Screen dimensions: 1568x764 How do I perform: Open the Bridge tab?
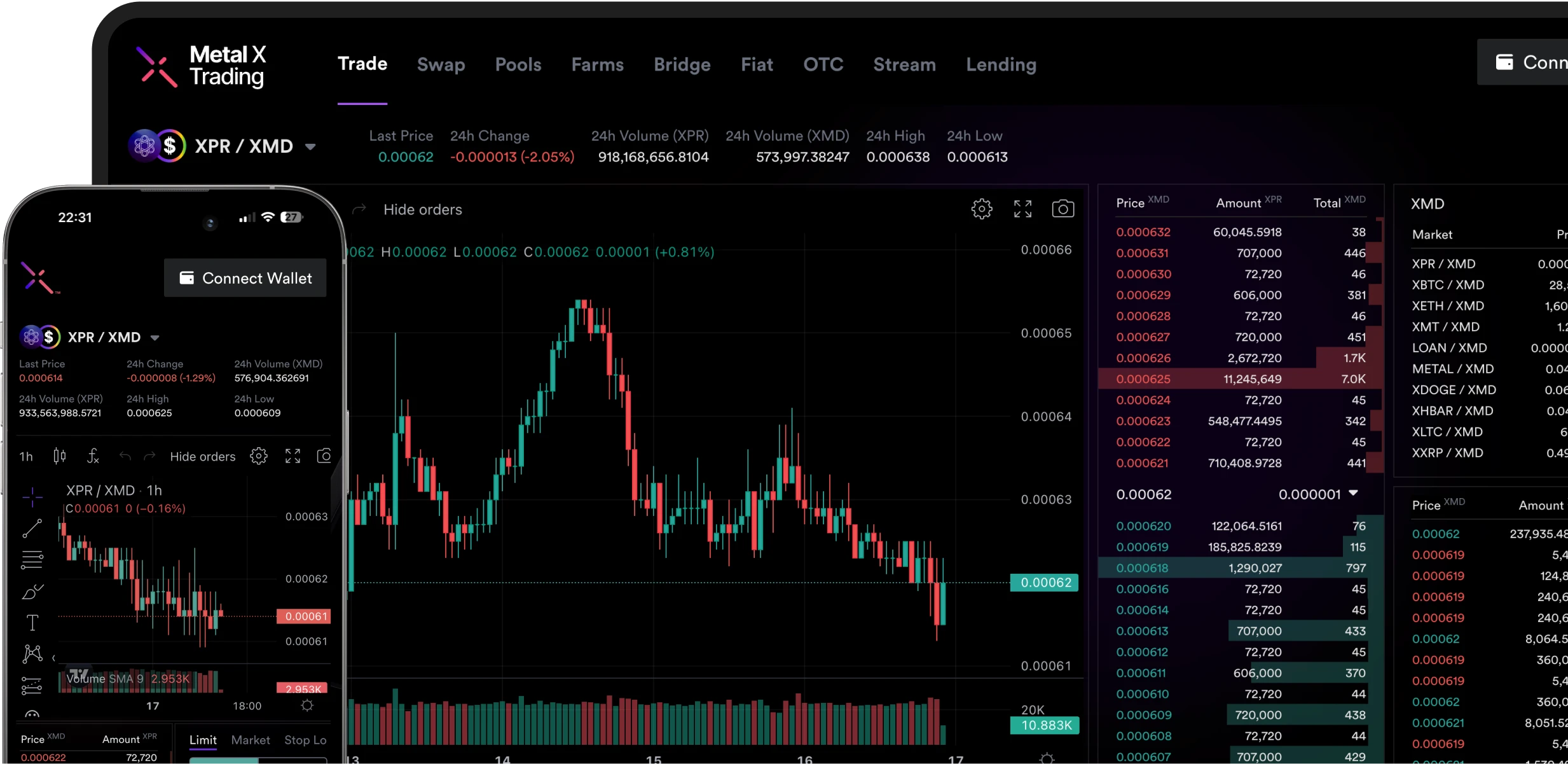pyautogui.click(x=682, y=64)
